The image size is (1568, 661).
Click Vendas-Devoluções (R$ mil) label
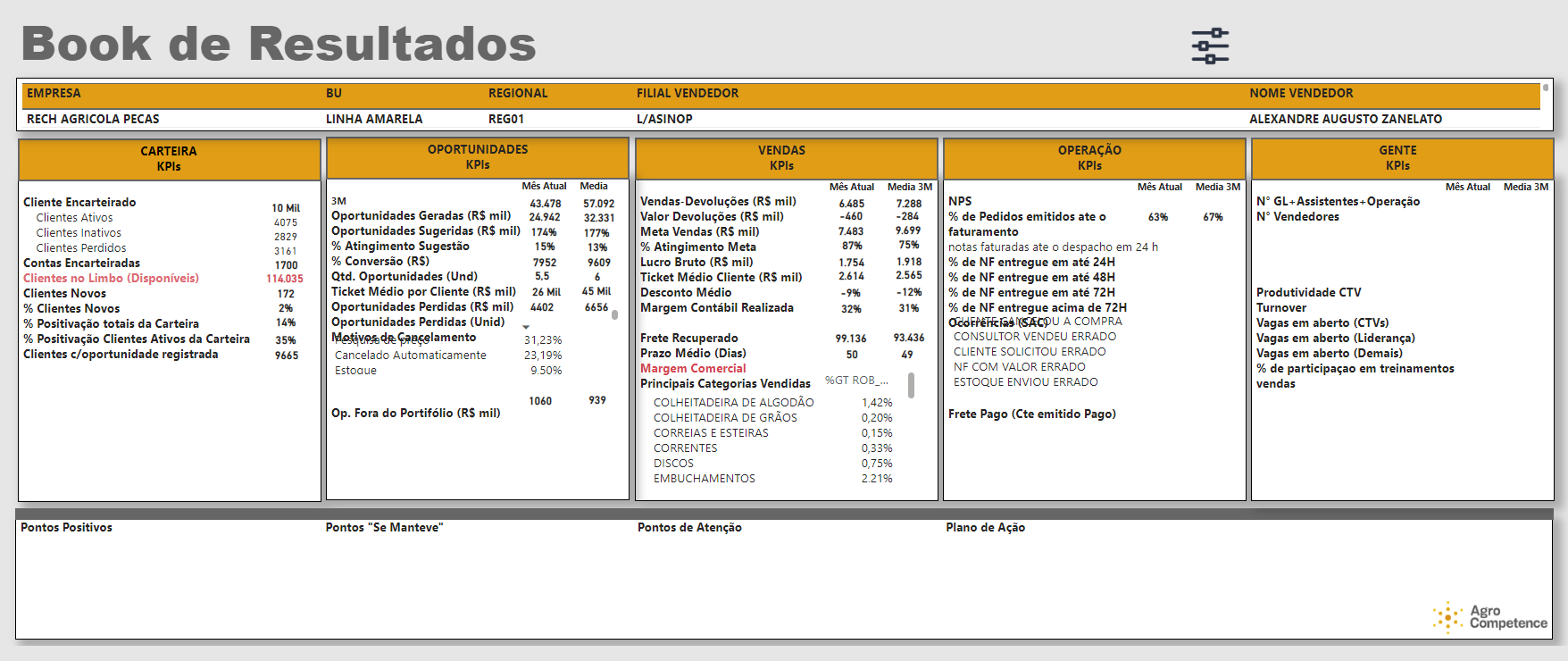pos(718,202)
